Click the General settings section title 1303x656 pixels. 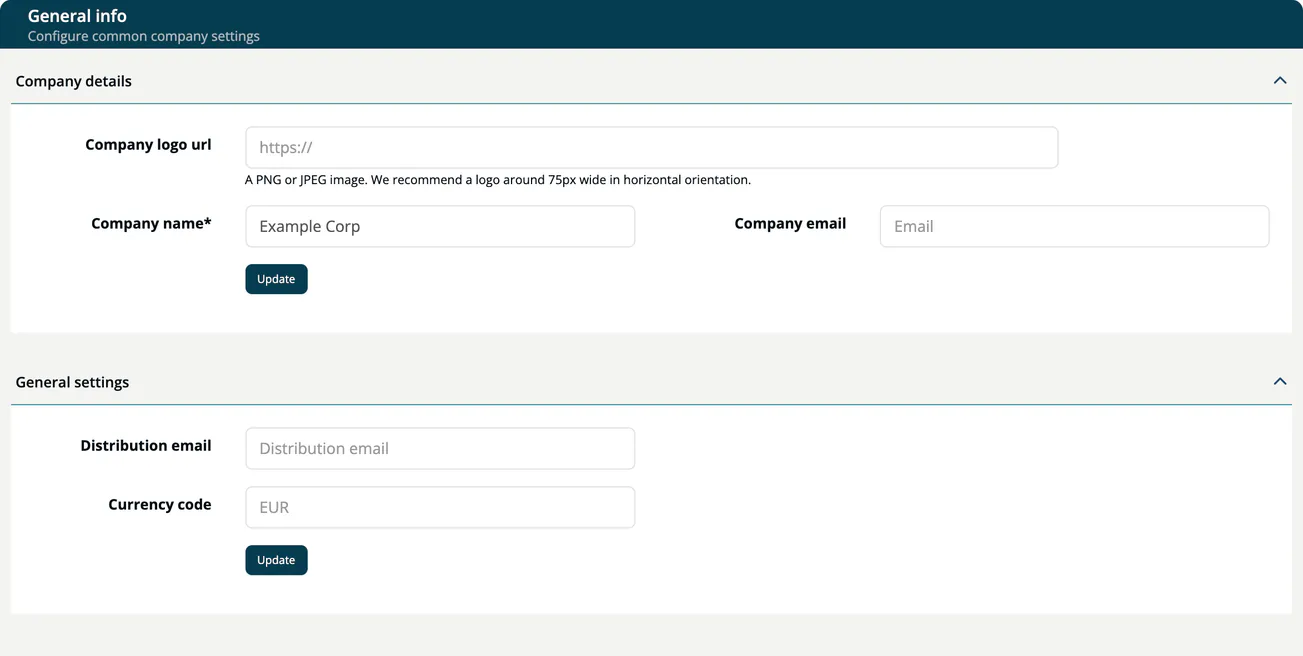tap(72, 382)
